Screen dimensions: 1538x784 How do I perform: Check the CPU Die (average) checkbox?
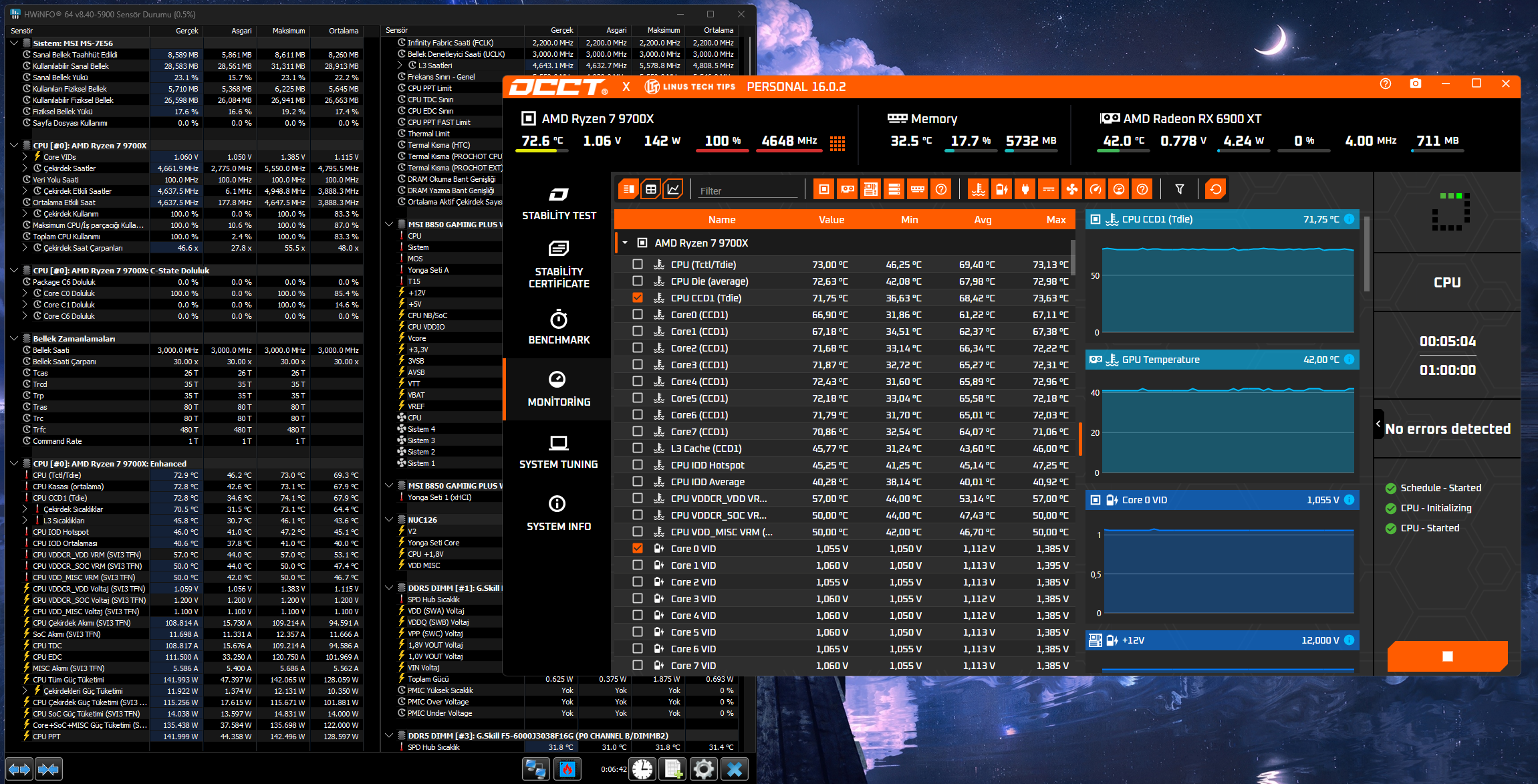tap(638, 281)
